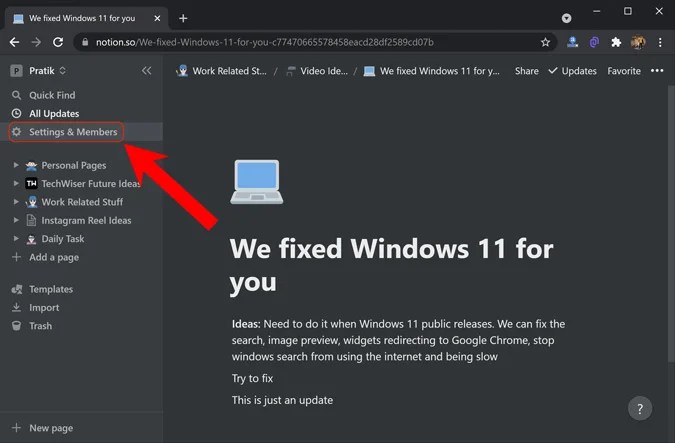The height and width of the screenshot is (443, 675).
Task: Click the blue person extension icon
Action: [x=572, y=42]
